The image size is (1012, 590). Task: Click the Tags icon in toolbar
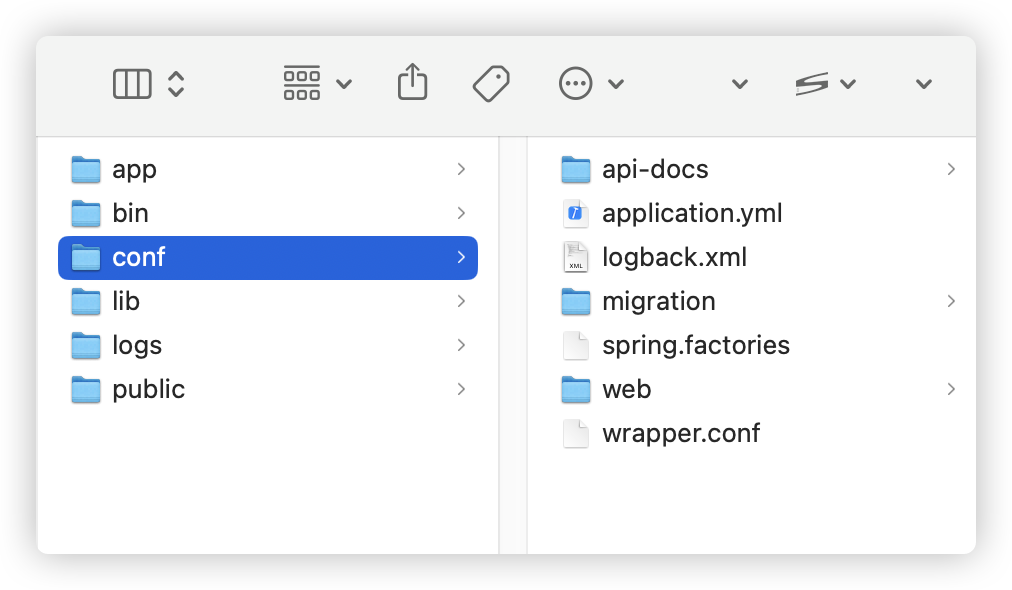click(491, 84)
